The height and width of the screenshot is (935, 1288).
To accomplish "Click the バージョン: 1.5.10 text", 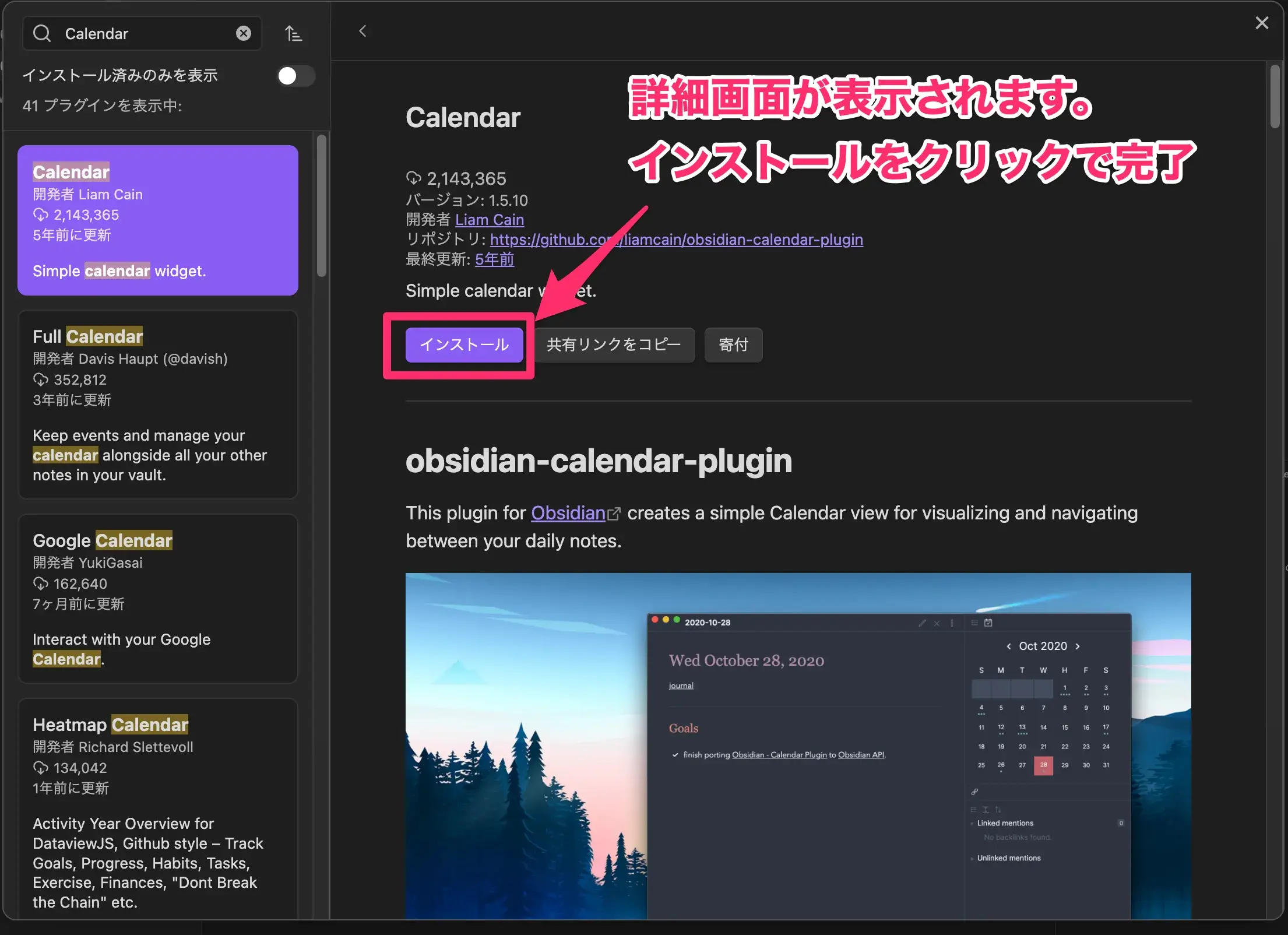I will [x=467, y=200].
